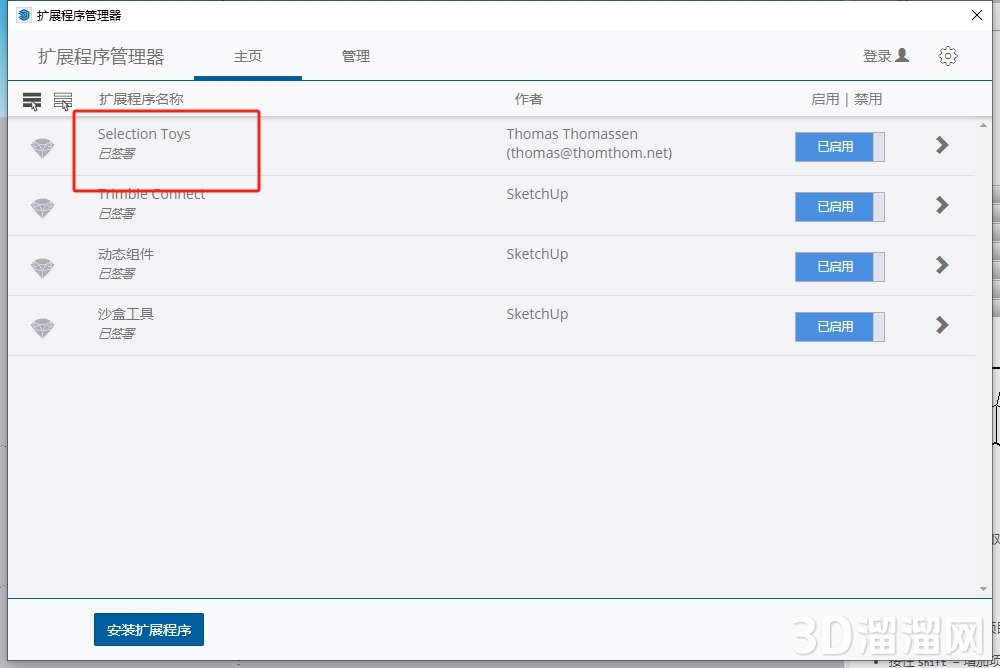Viewport: 1000px width, 668px height.
Task: Switch to the 管理 tab
Action: (356, 56)
